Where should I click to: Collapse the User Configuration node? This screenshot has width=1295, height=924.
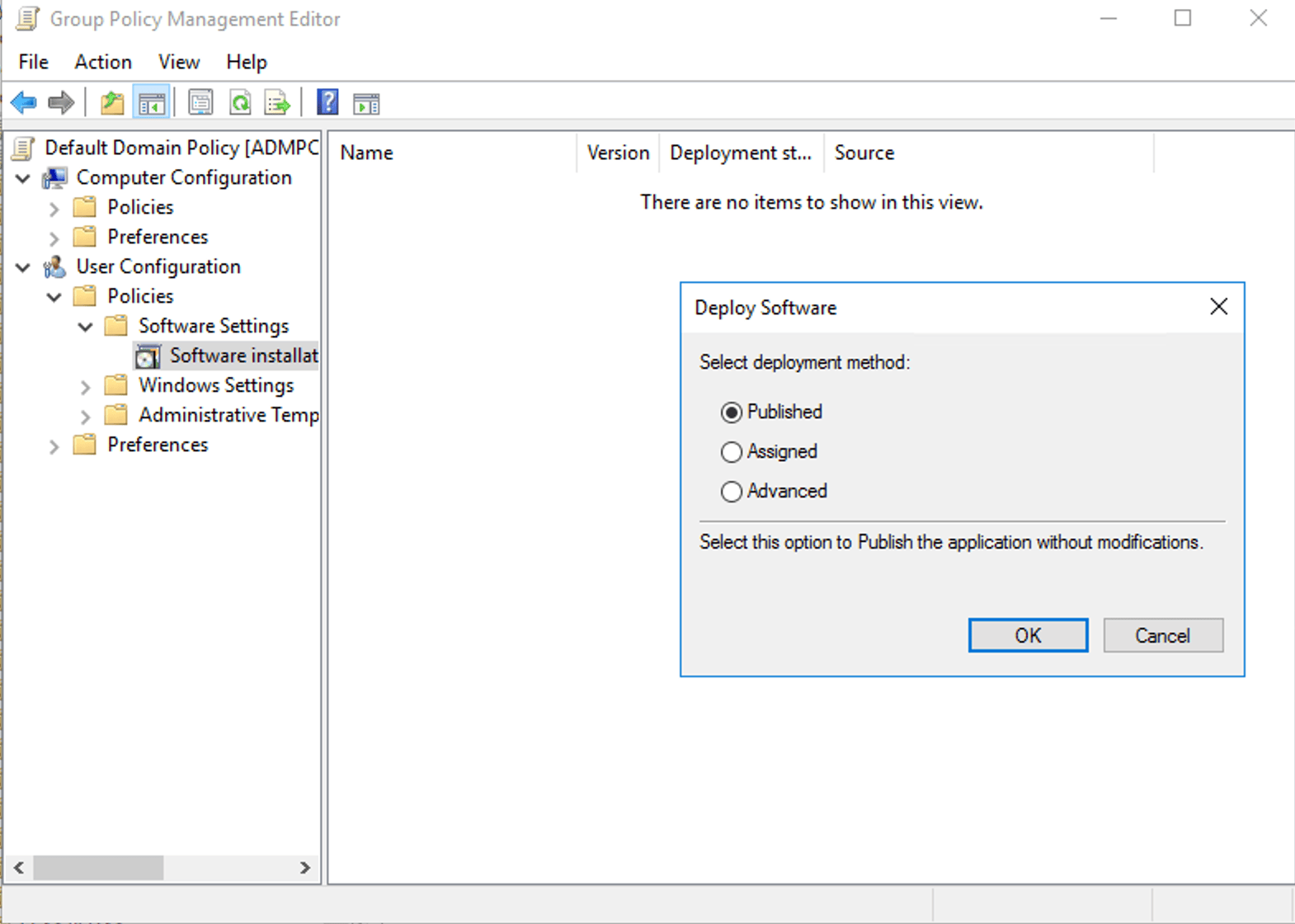[x=23, y=267]
